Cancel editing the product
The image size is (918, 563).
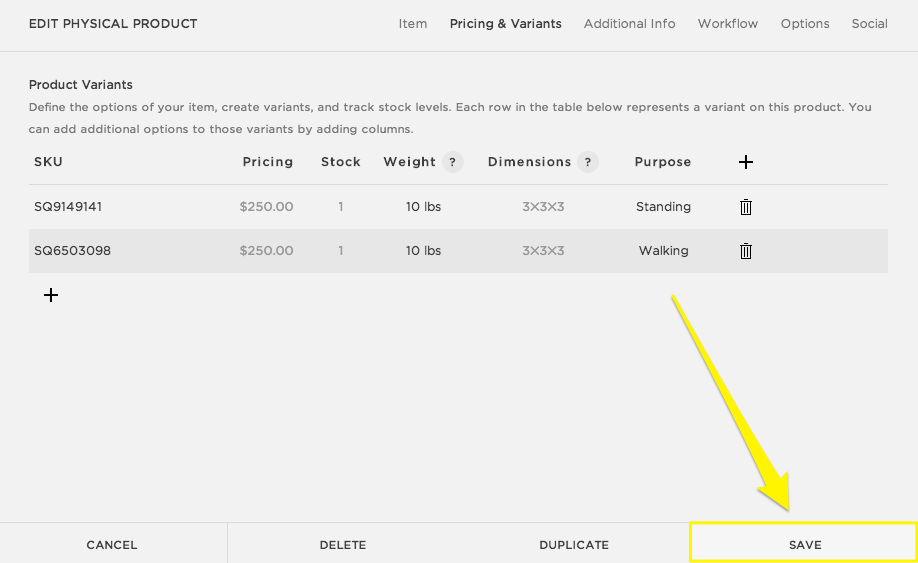point(112,545)
